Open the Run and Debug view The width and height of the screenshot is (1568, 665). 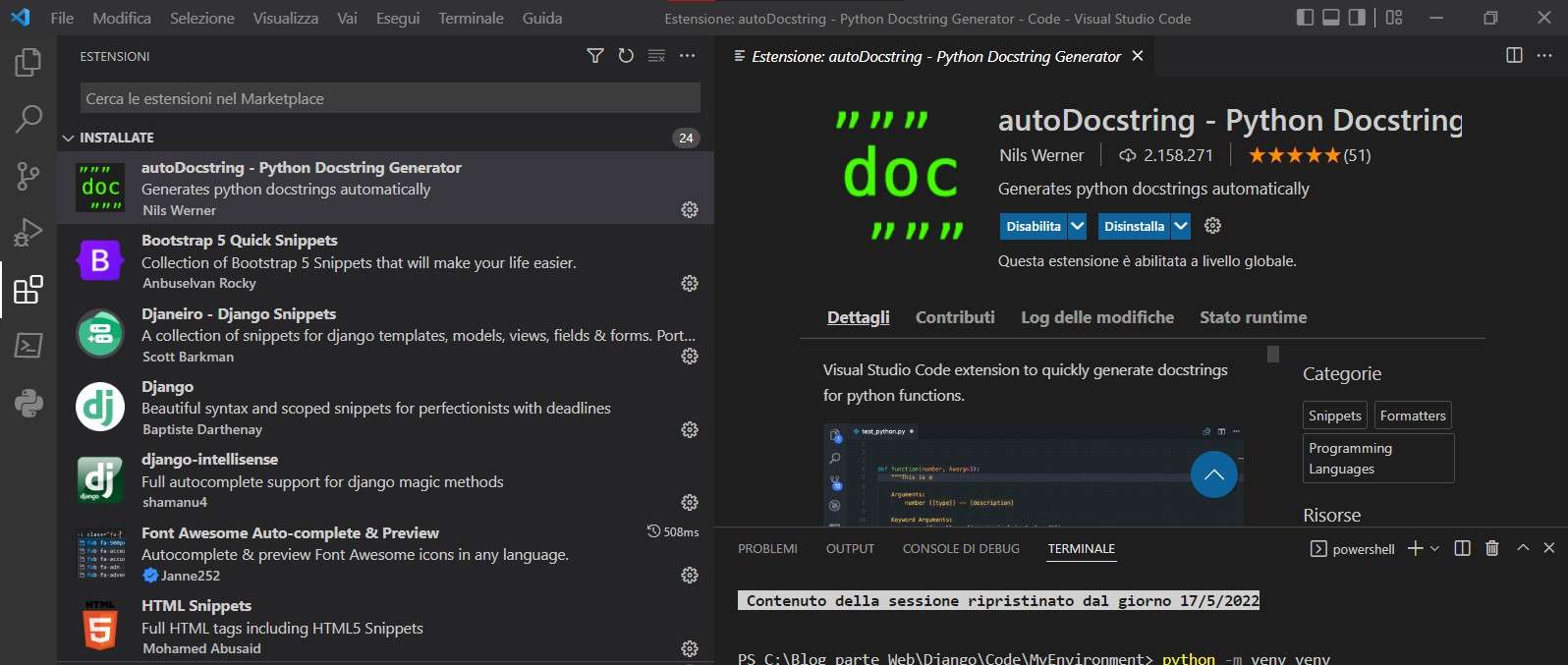[28, 233]
